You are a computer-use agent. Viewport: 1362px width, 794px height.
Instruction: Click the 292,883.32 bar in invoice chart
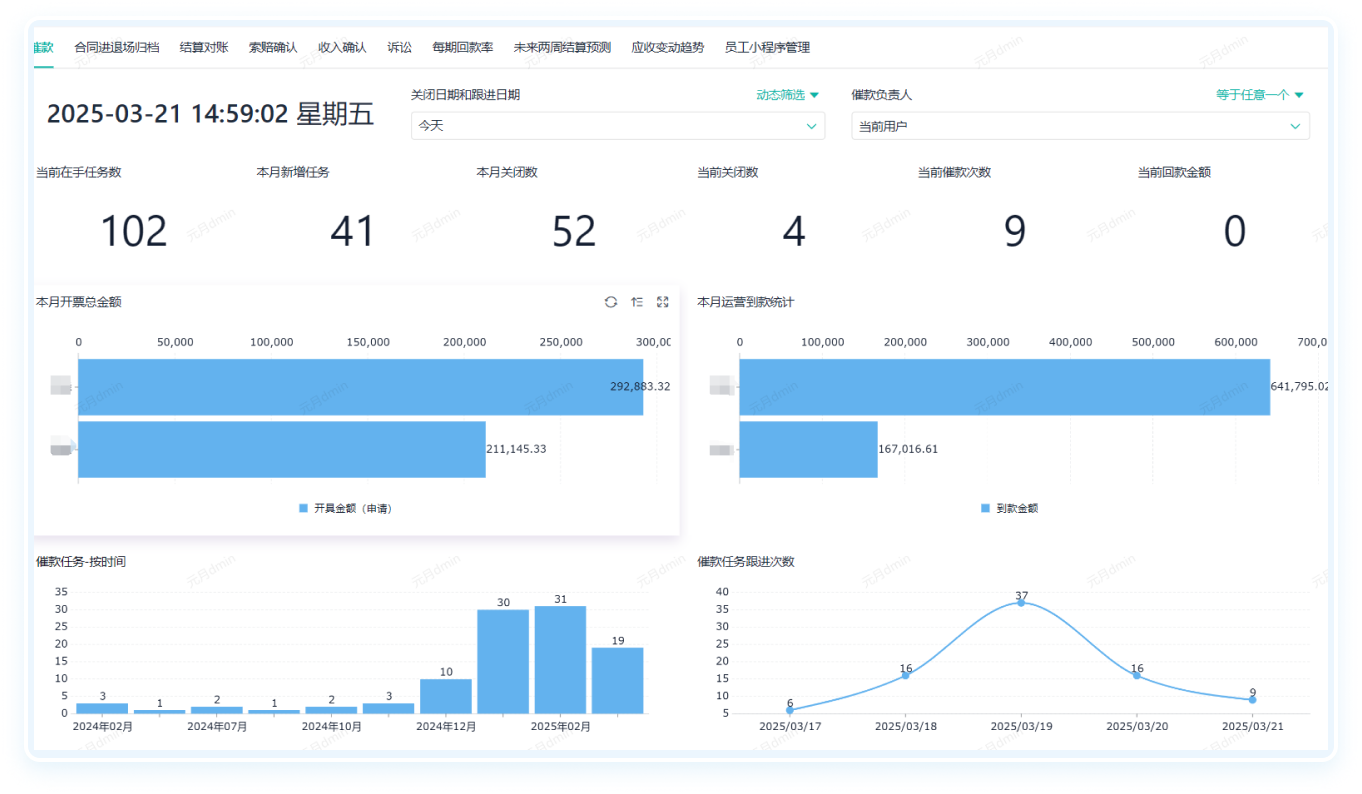[360, 387]
